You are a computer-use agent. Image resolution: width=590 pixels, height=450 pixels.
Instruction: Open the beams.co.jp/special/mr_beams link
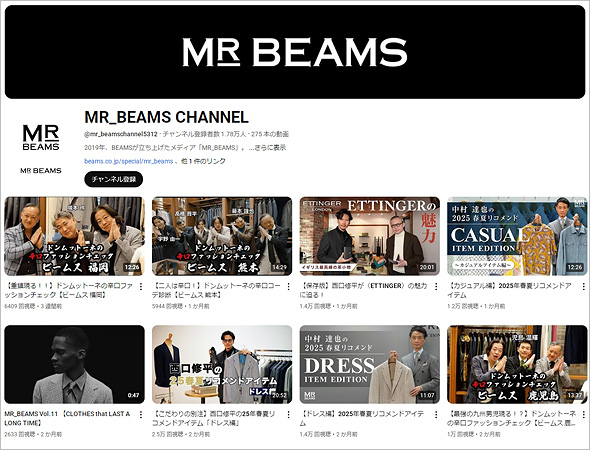click(129, 161)
